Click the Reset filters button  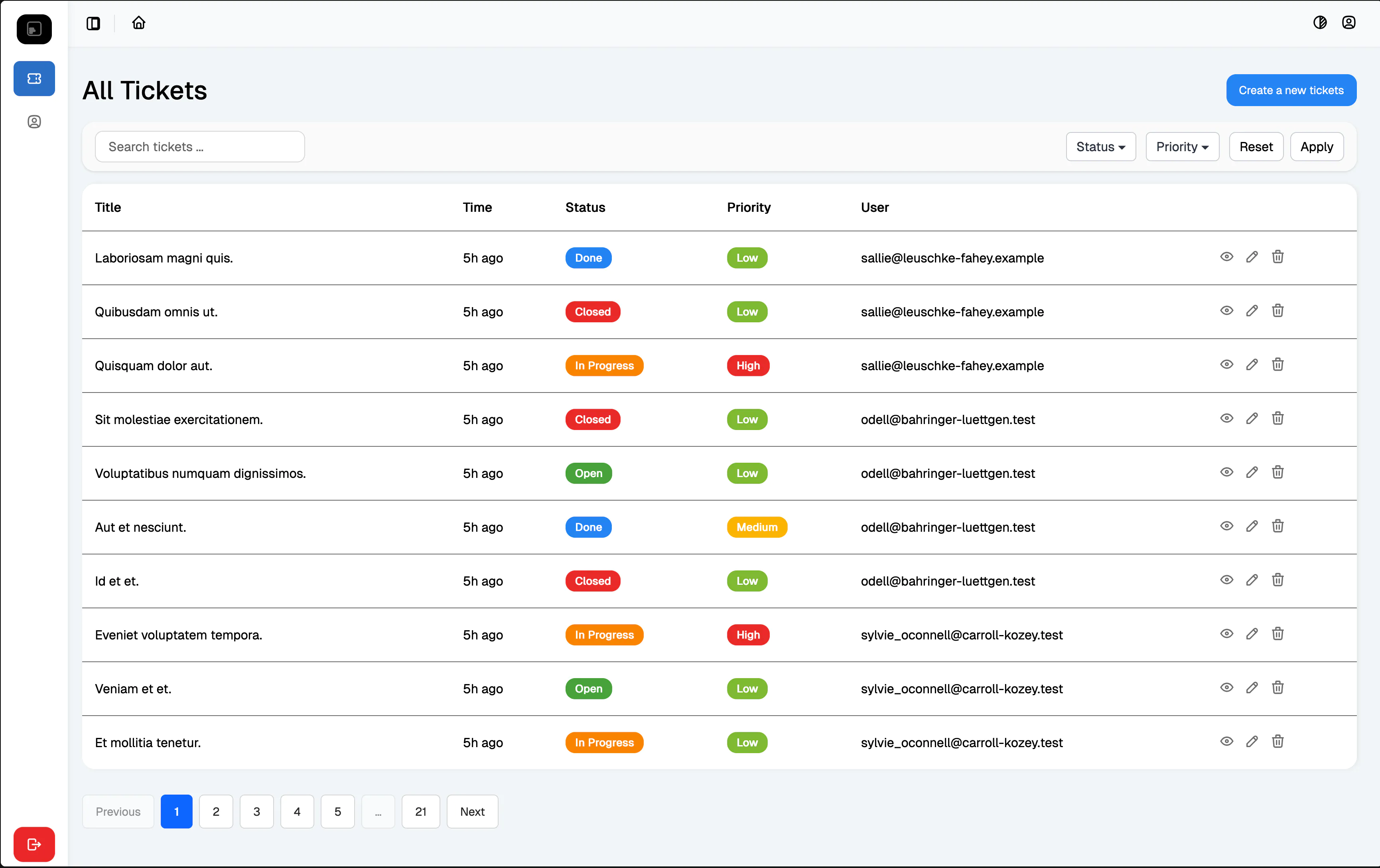[x=1256, y=147]
